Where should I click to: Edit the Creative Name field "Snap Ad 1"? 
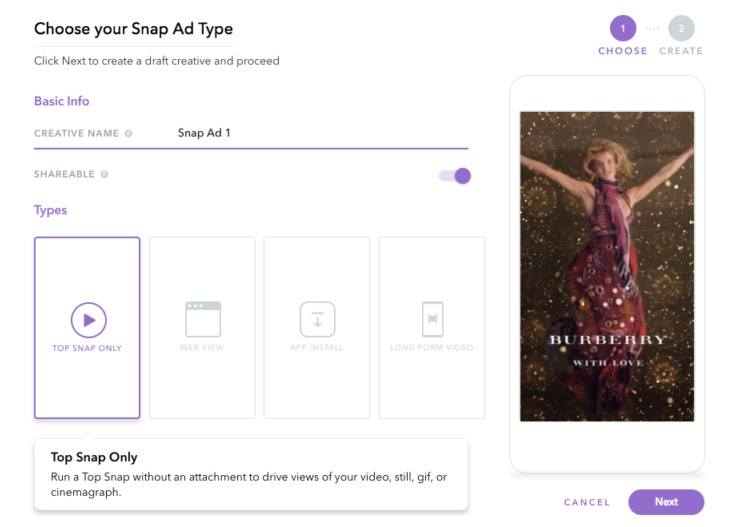tap(300, 133)
